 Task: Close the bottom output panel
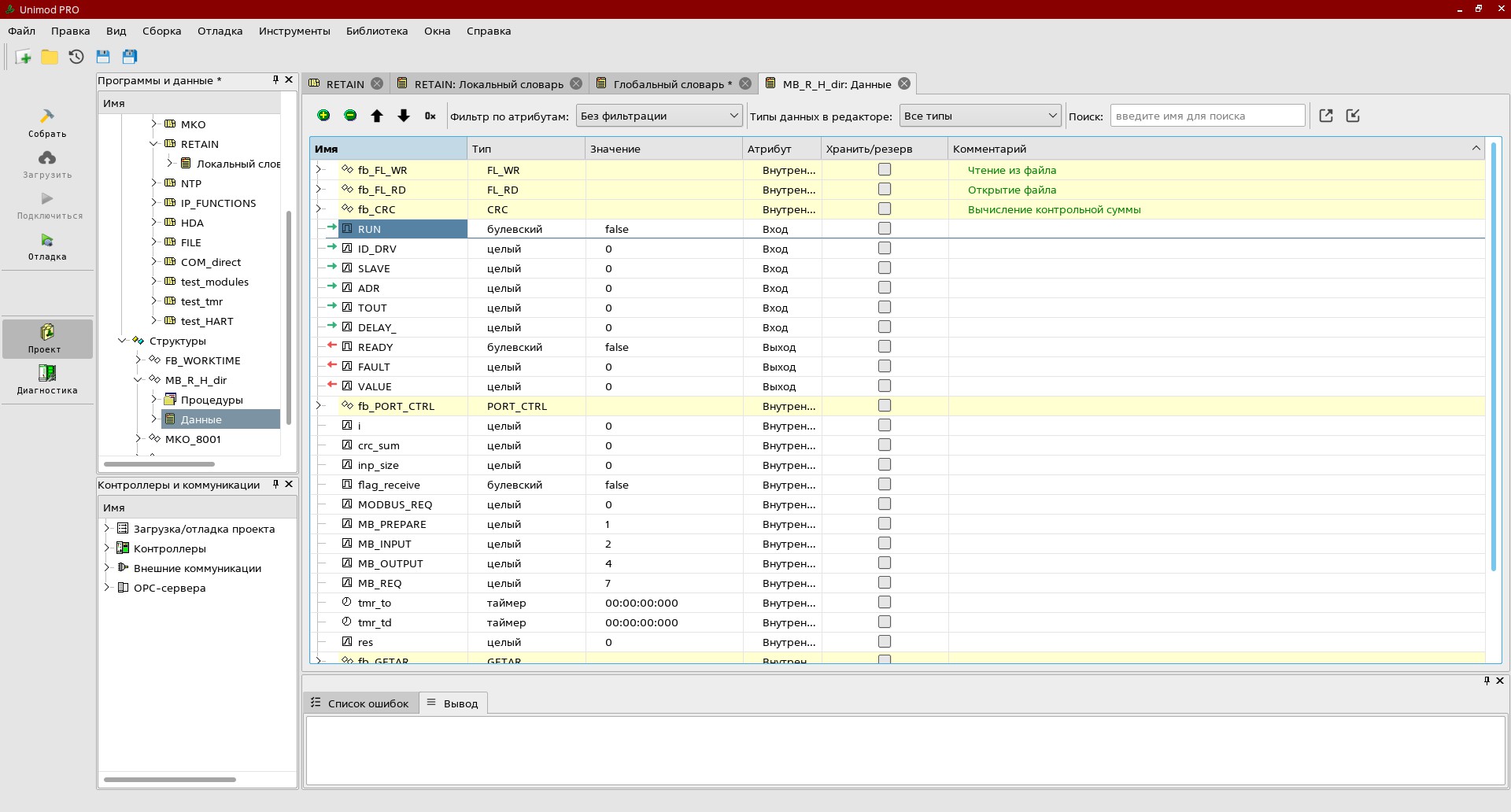tap(1500, 681)
